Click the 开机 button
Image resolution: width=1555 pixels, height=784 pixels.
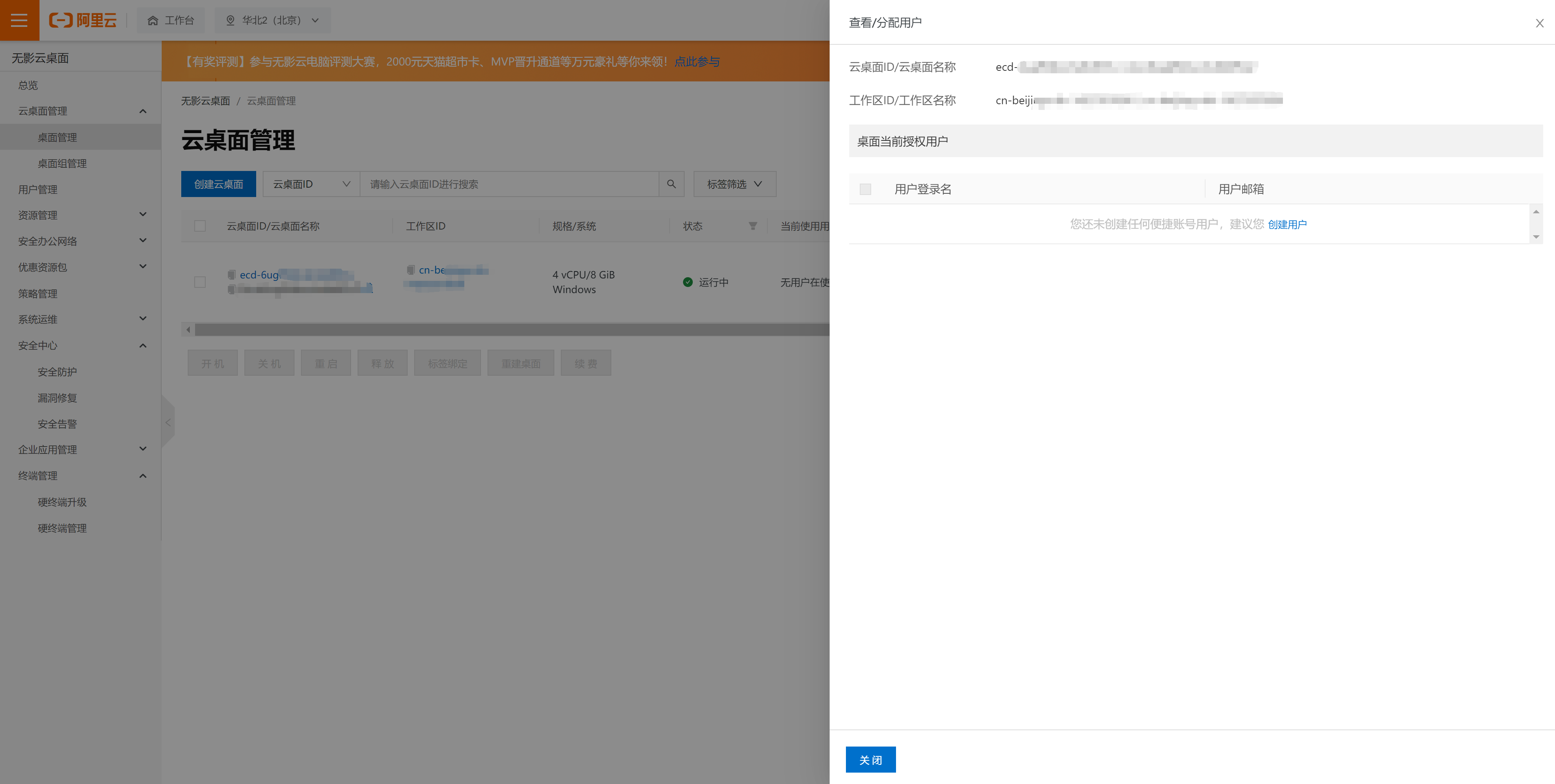tap(213, 364)
